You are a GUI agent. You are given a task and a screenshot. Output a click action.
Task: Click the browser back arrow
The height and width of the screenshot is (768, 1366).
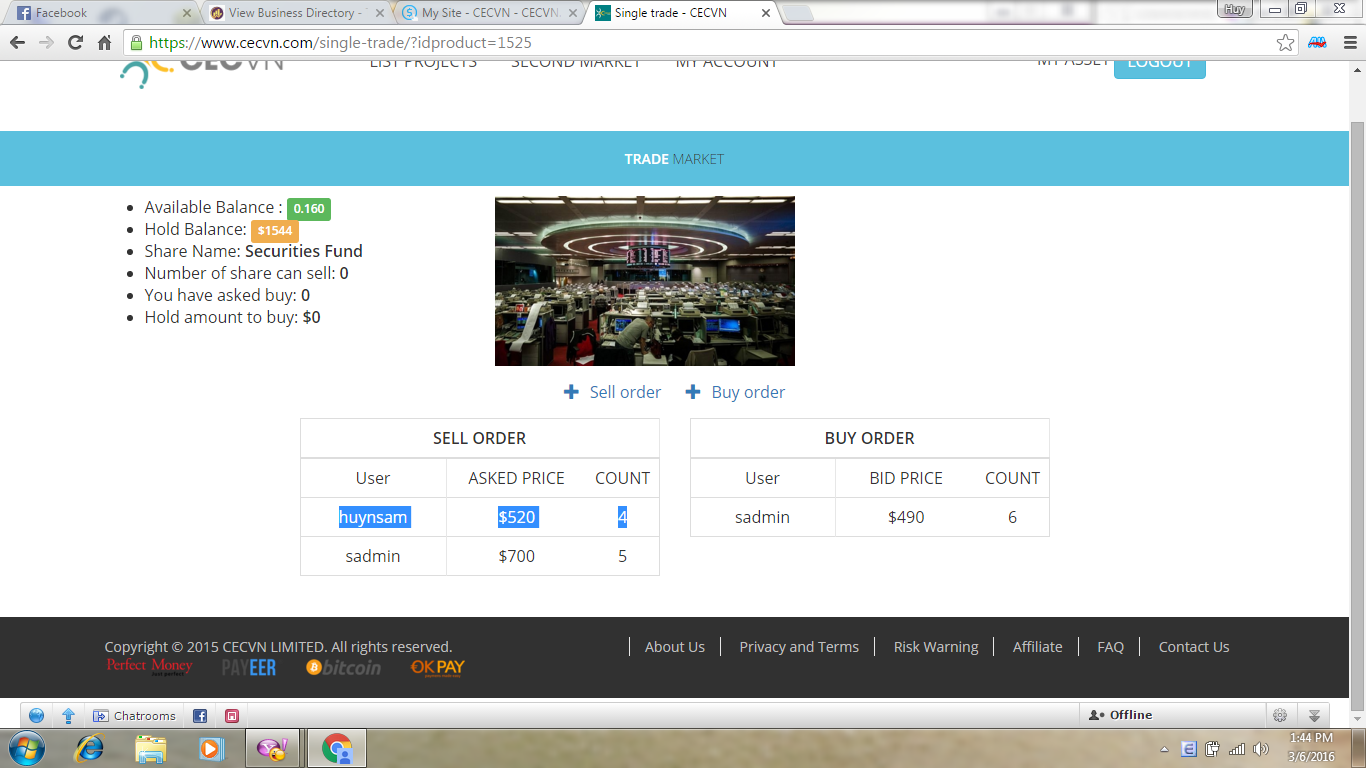(x=17, y=43)
